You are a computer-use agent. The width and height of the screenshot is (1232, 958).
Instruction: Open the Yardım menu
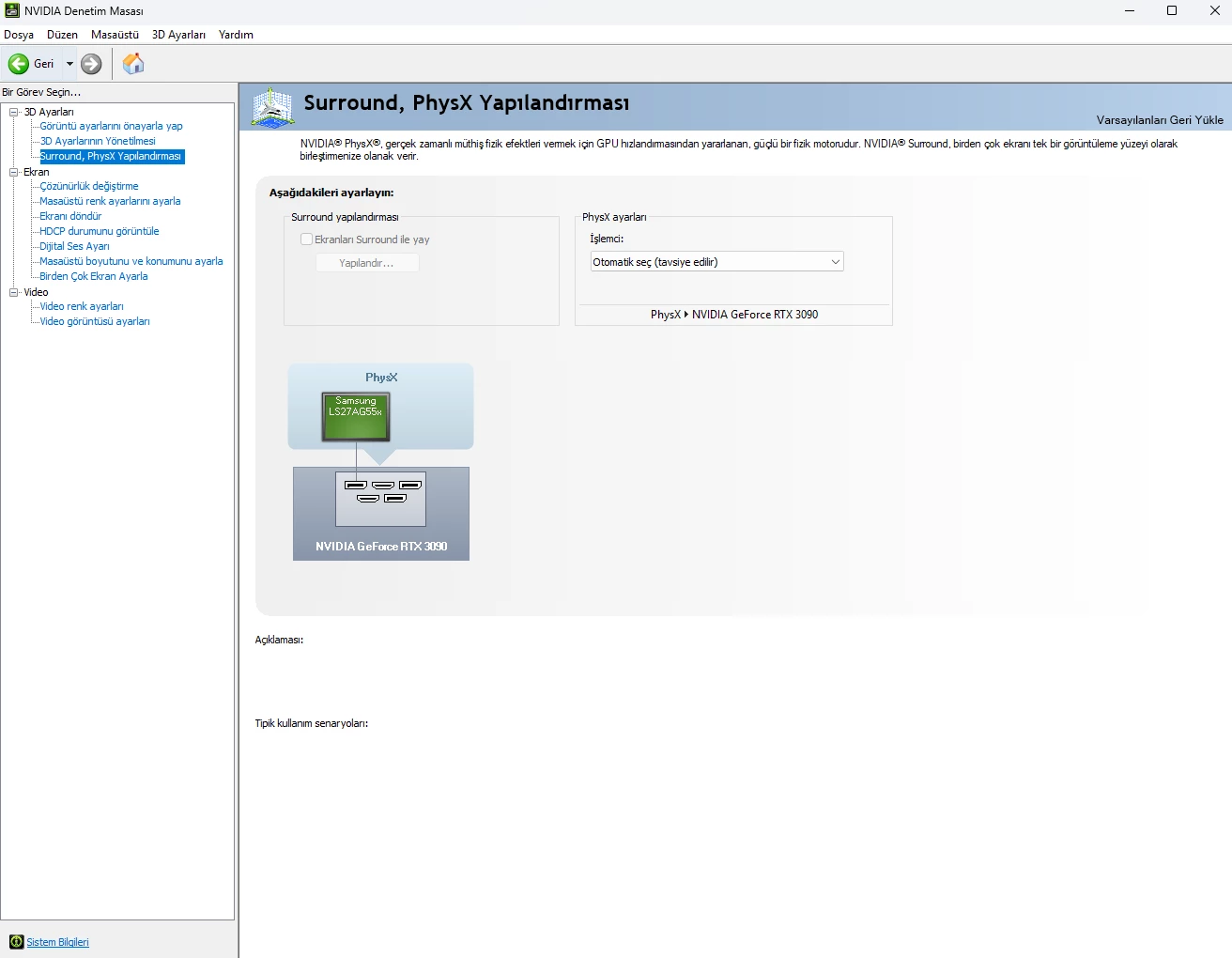click(x=236, y=35)
